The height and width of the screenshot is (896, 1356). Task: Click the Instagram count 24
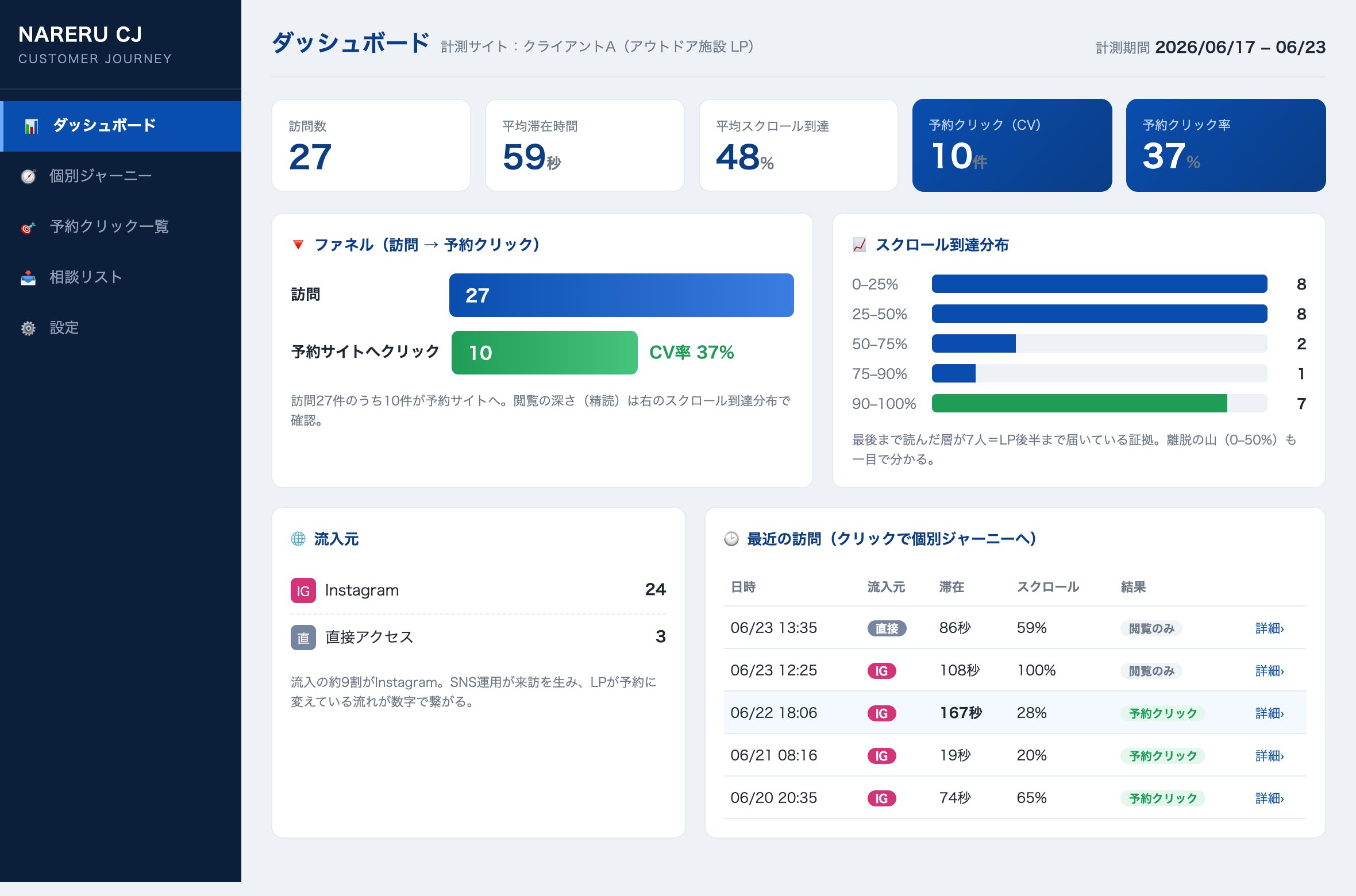pos(656,589)
